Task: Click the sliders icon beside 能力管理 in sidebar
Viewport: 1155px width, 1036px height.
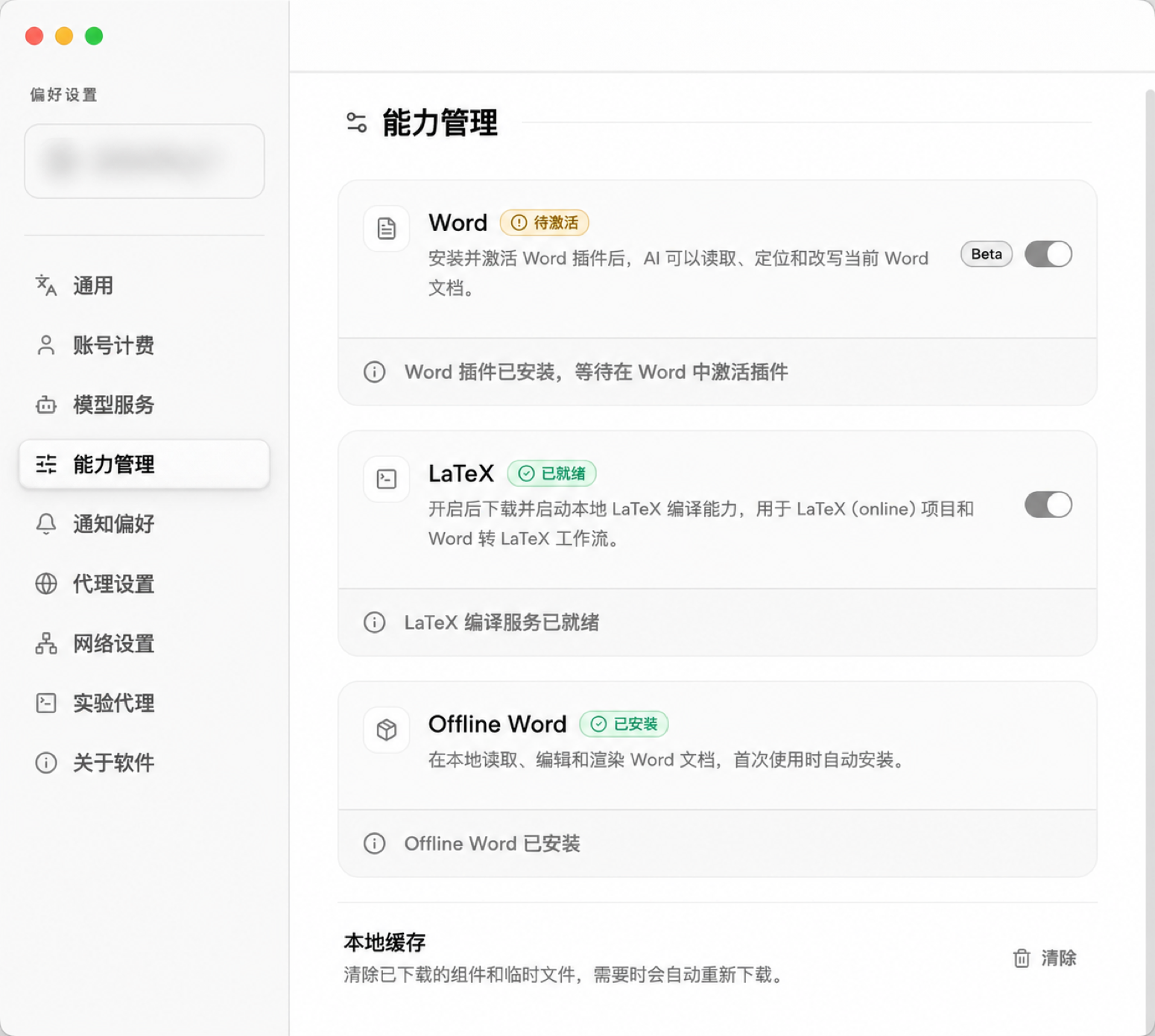Action: click(46, 464)
